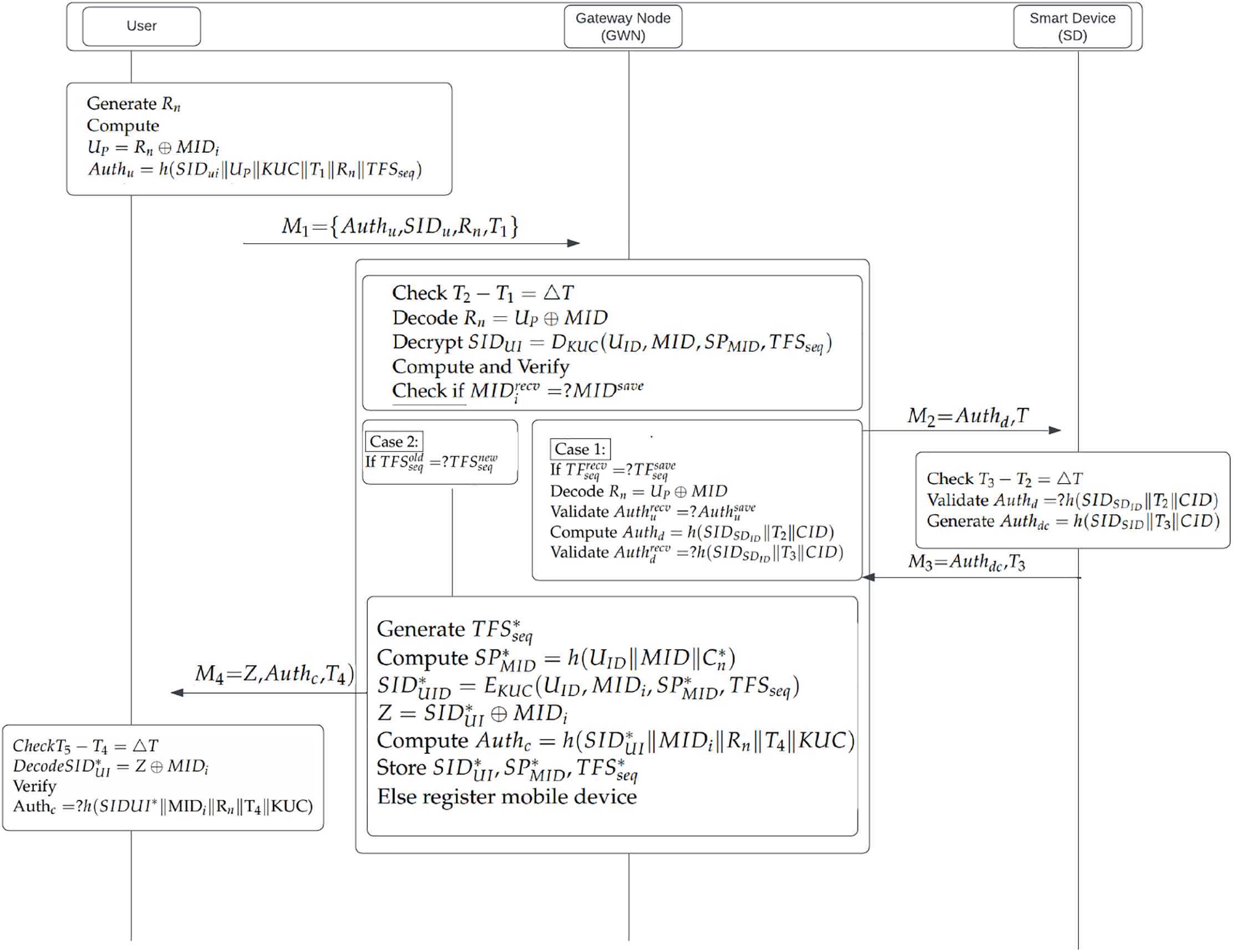Select the Case 2 label box
Viewport: 1233px width, 952px height.
coord(394,442)
